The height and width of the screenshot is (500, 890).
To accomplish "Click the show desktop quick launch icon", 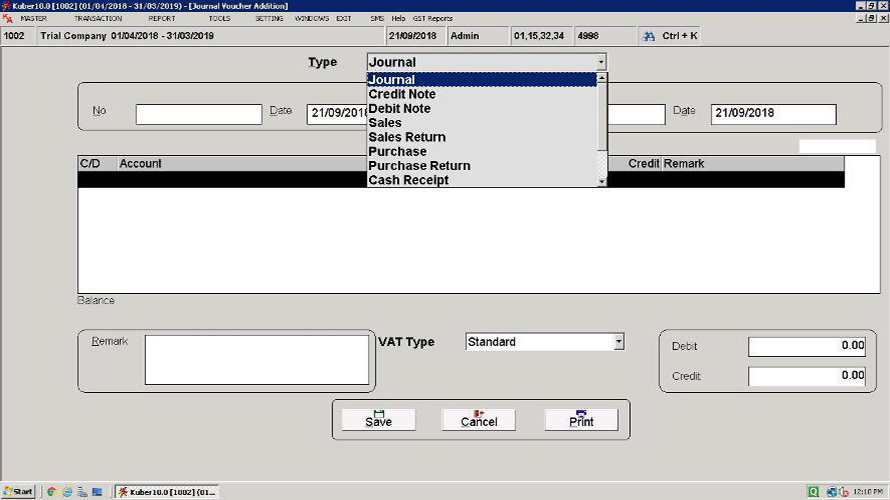I will coord(97,491).
